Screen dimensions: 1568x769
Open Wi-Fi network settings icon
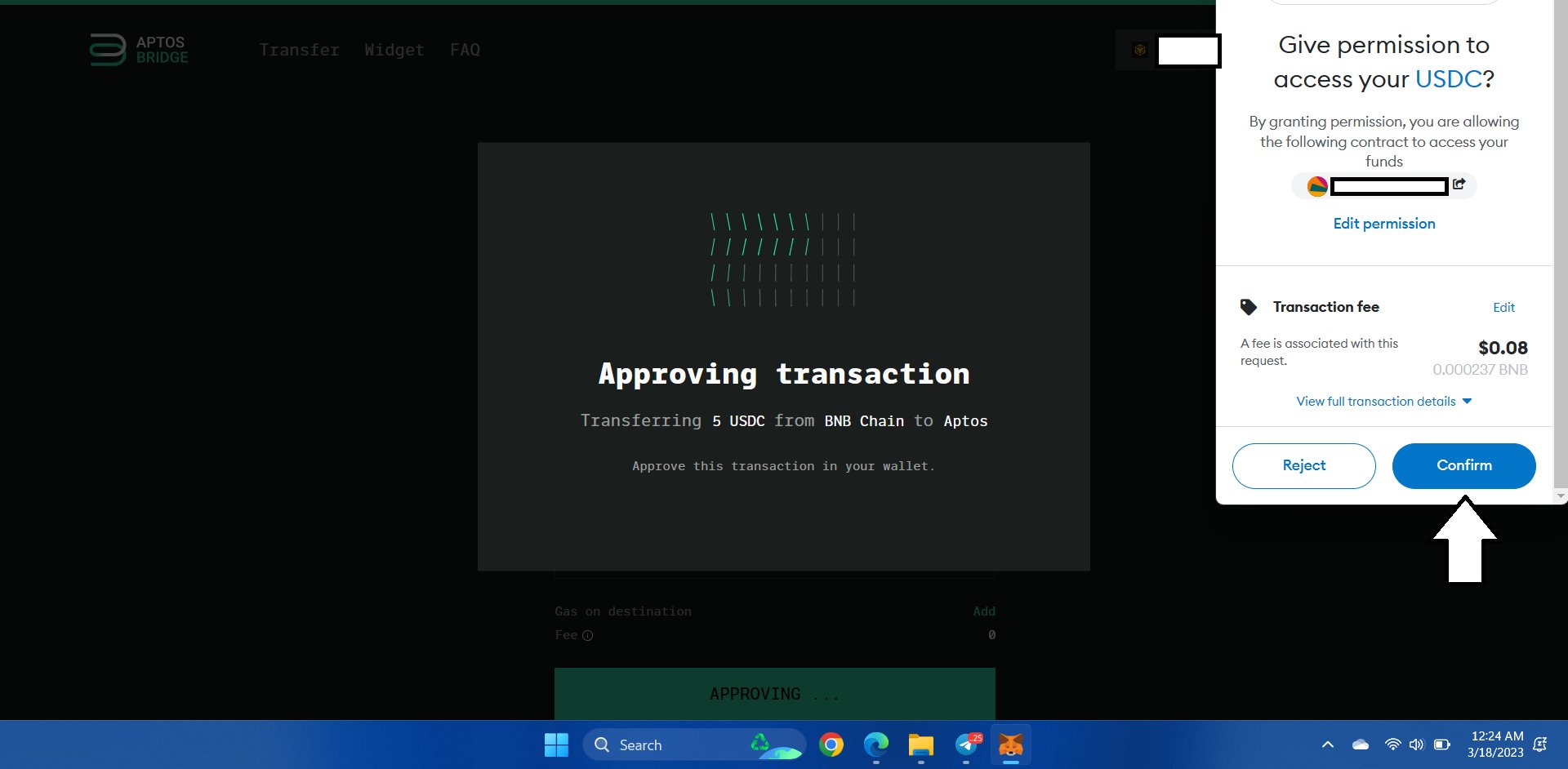pyautogui.click(x=1392, y=745)
